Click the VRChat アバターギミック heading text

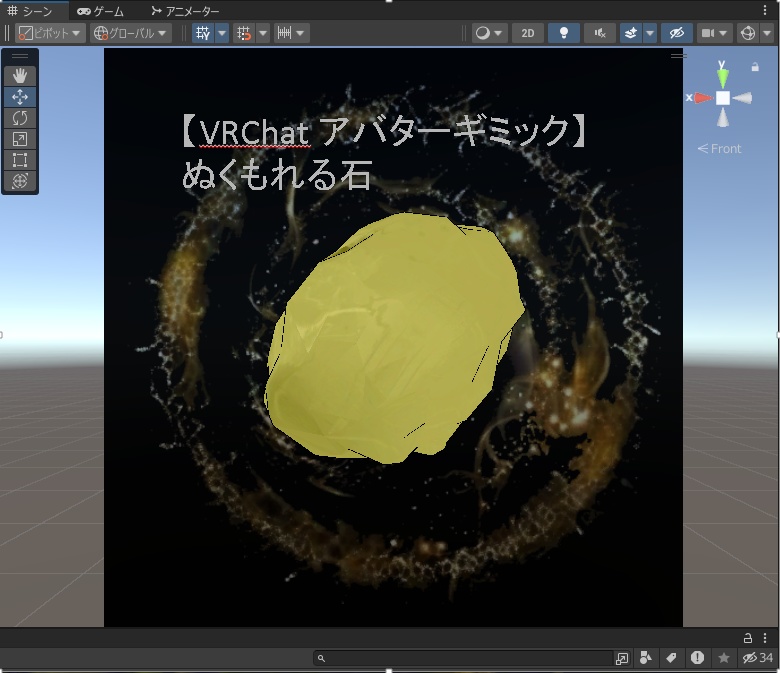[x=384, y=131]
